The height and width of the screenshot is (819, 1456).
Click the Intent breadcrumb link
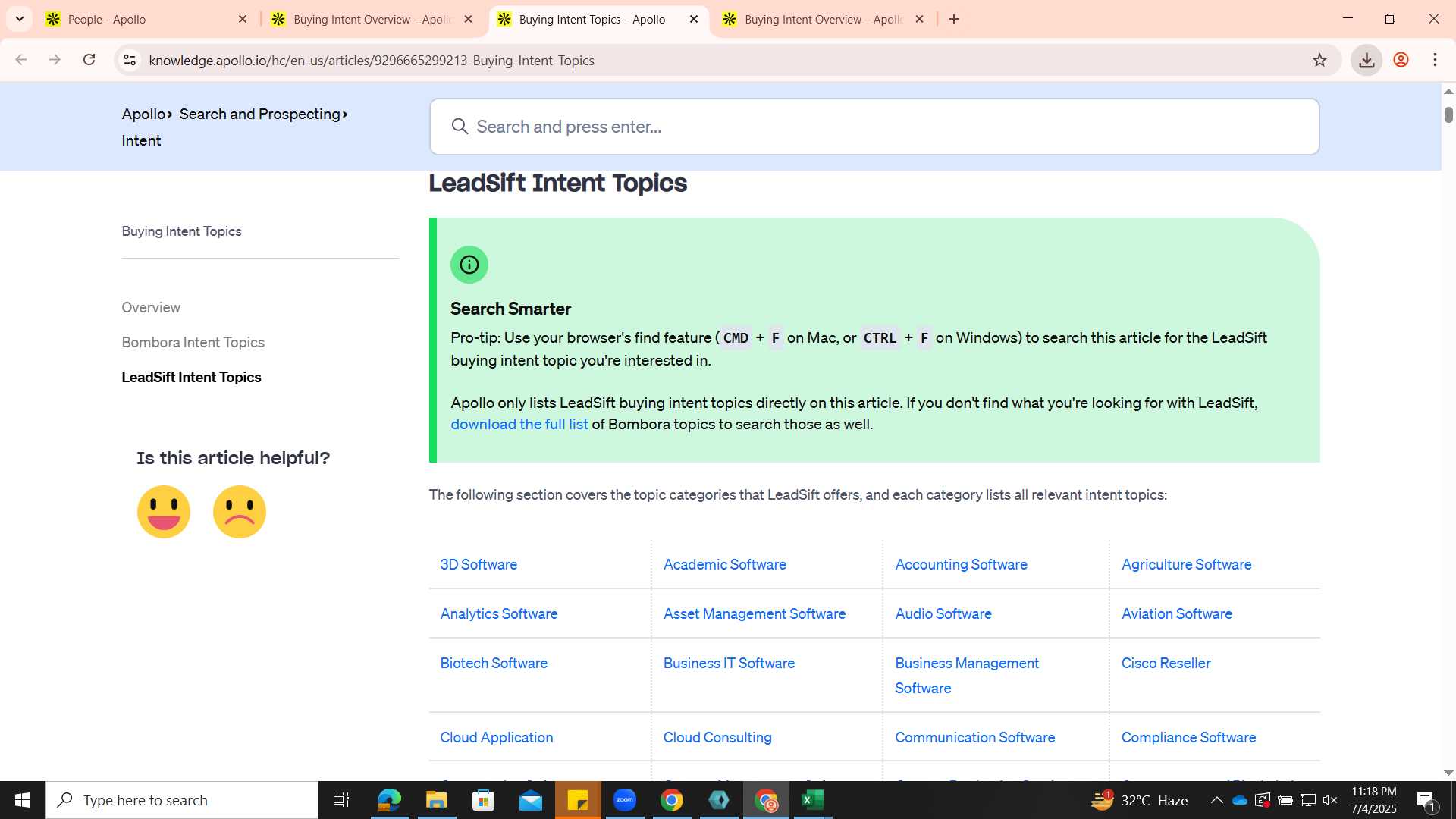tap(141, 140)
